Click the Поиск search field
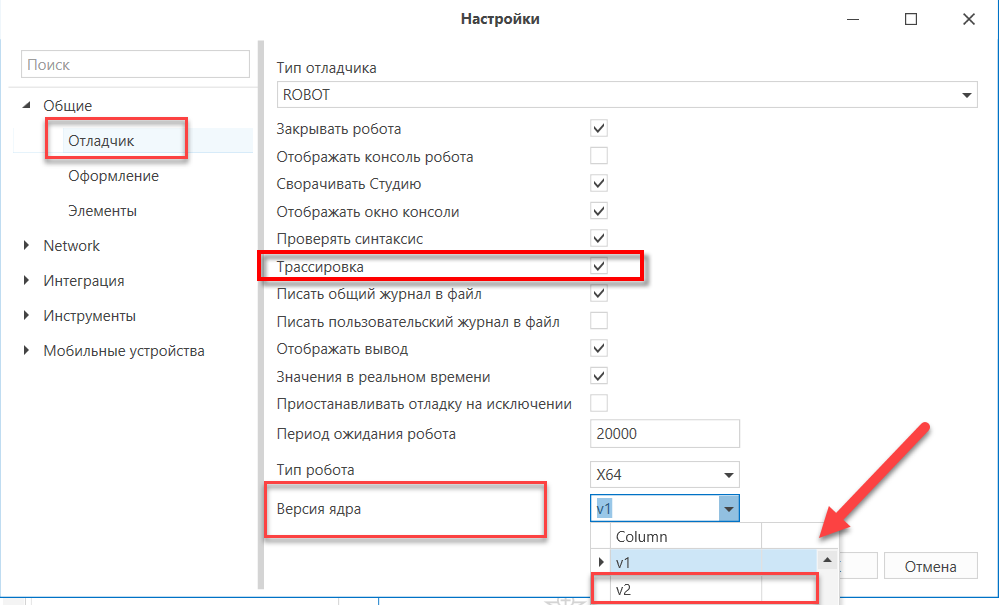The image size is (999, 605). click(x=135, y=64)
